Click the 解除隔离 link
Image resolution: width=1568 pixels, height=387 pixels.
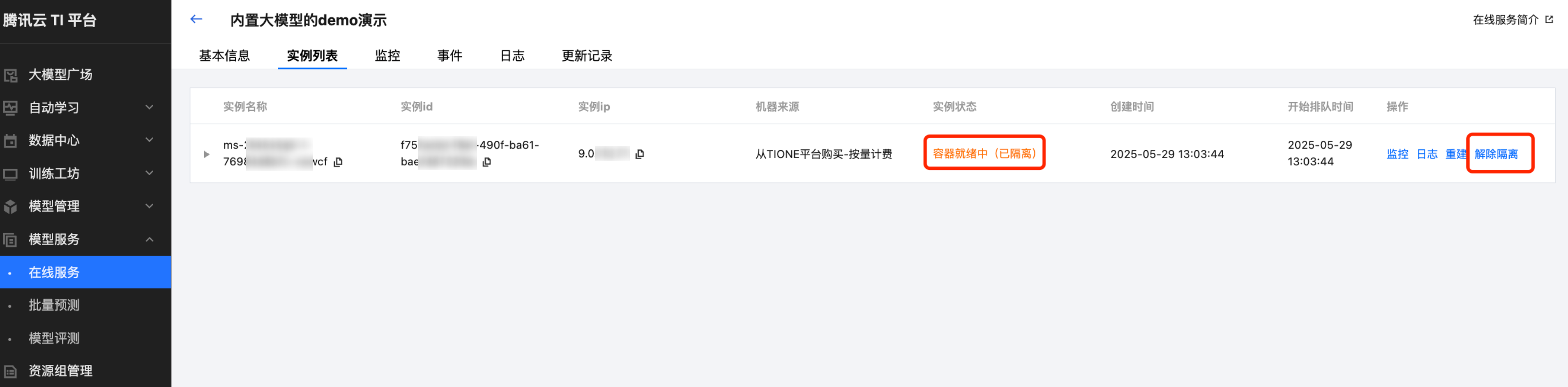(x=1496, y=154)
